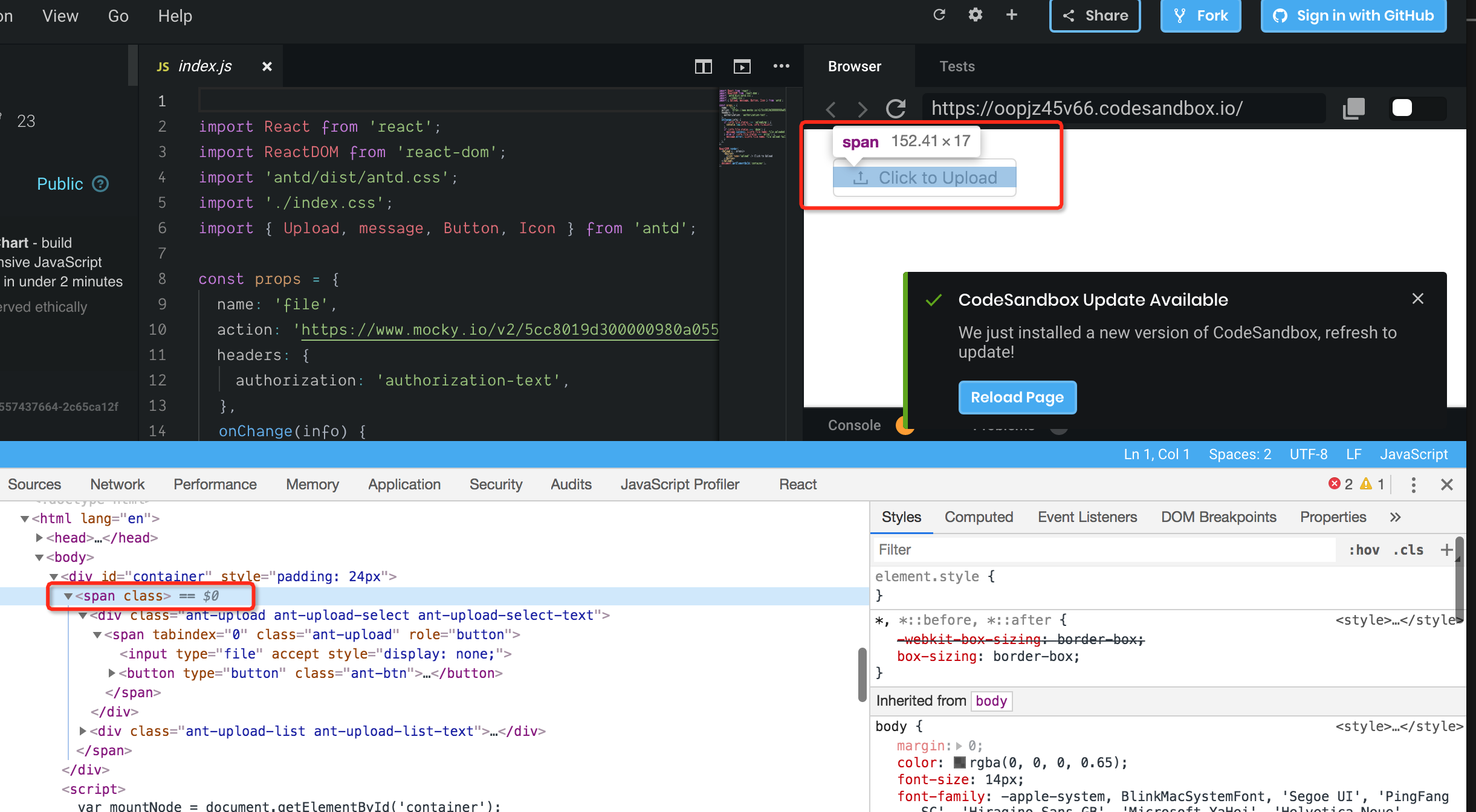Viewport: 1476px width, 812px height.
Task: Collapse the selected span class node
Action: (x=68, y=596)
